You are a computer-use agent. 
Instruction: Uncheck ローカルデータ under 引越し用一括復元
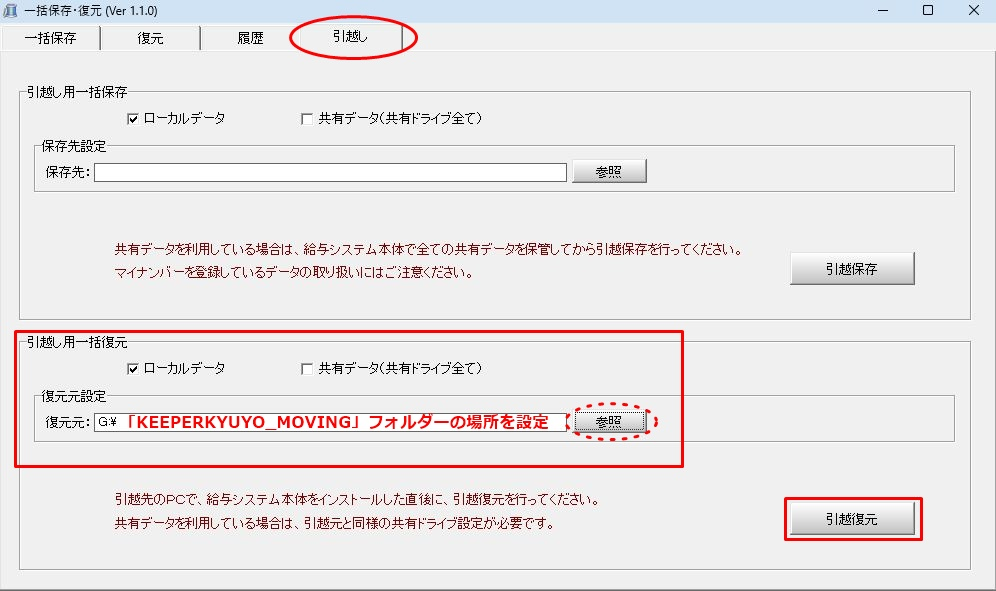[x=132, y=369]
